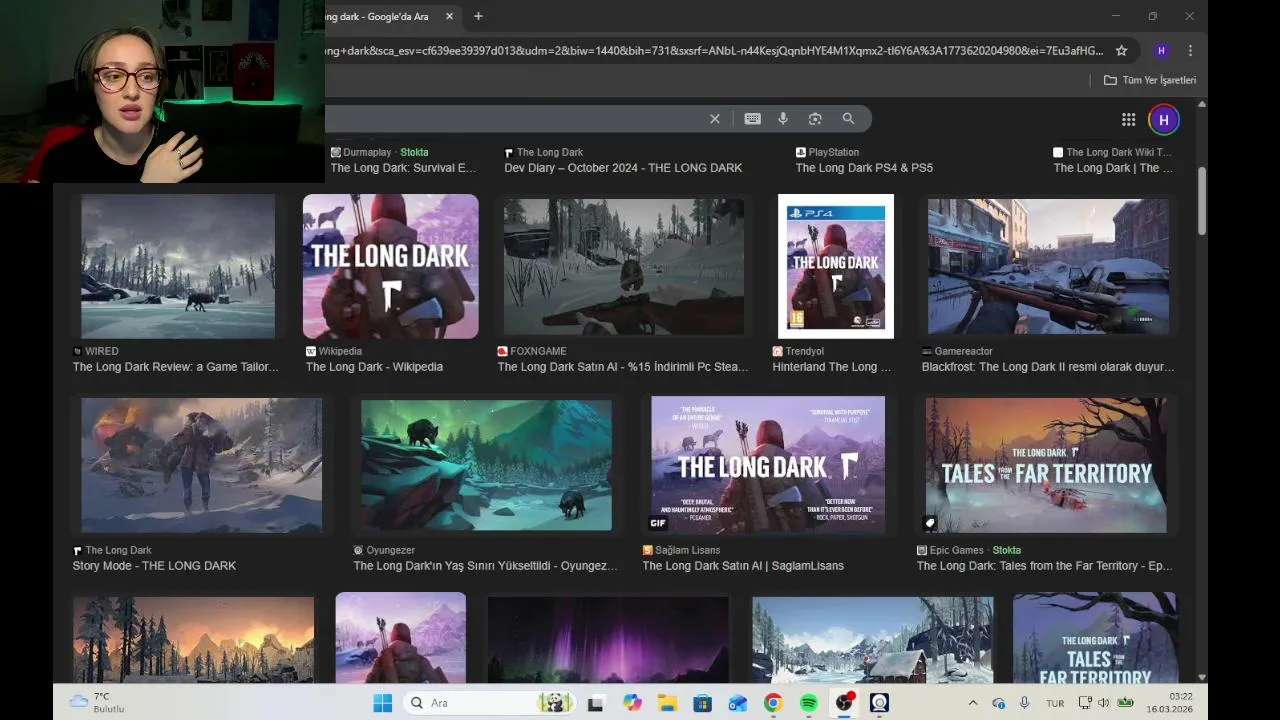Select the long dark Google search tab
The width and height of the screenshot is (1280, 720).
[385, 16]
